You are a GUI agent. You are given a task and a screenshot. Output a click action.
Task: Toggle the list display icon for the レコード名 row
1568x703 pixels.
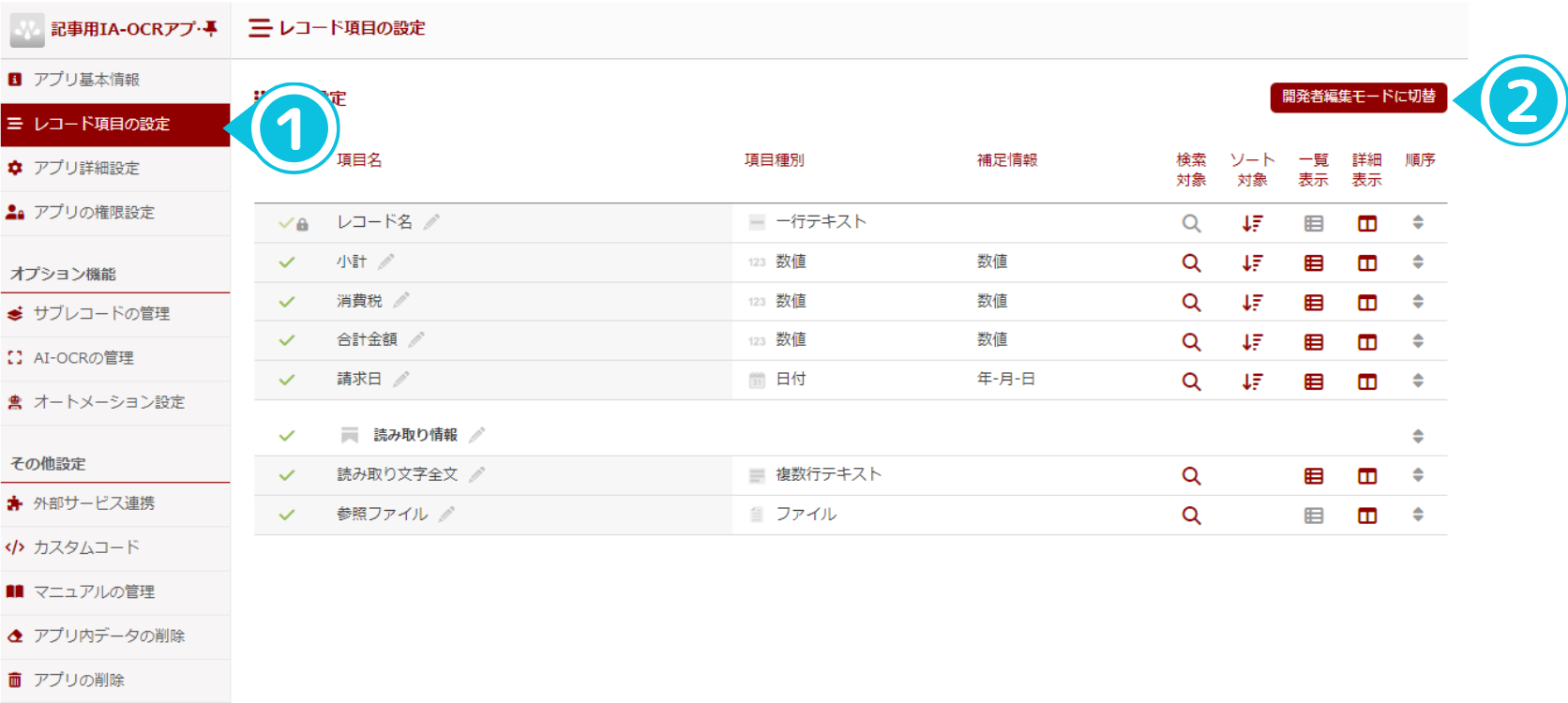(1314, 223)
